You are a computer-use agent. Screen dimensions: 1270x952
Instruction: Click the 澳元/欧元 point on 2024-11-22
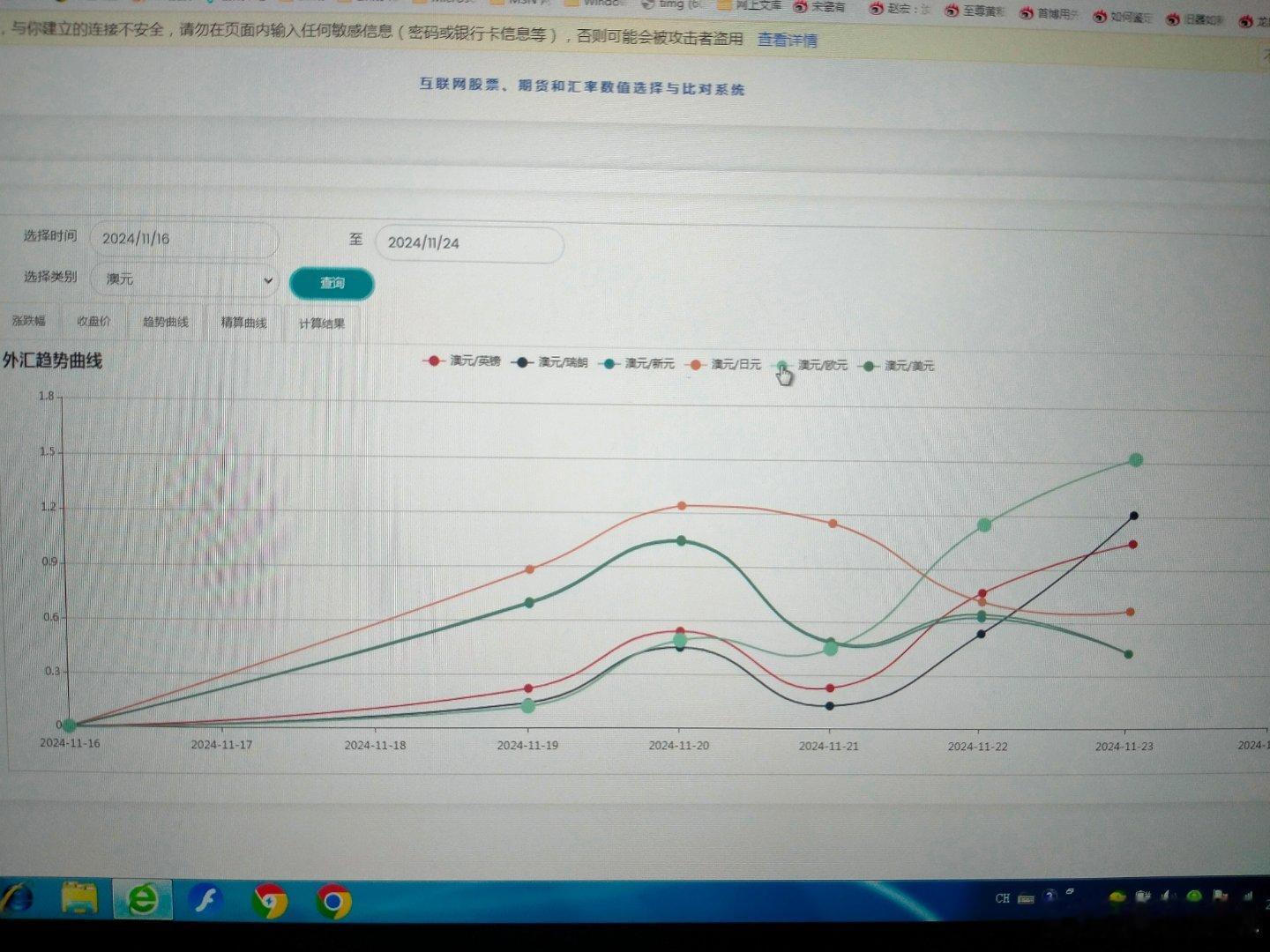pos(984,525)
